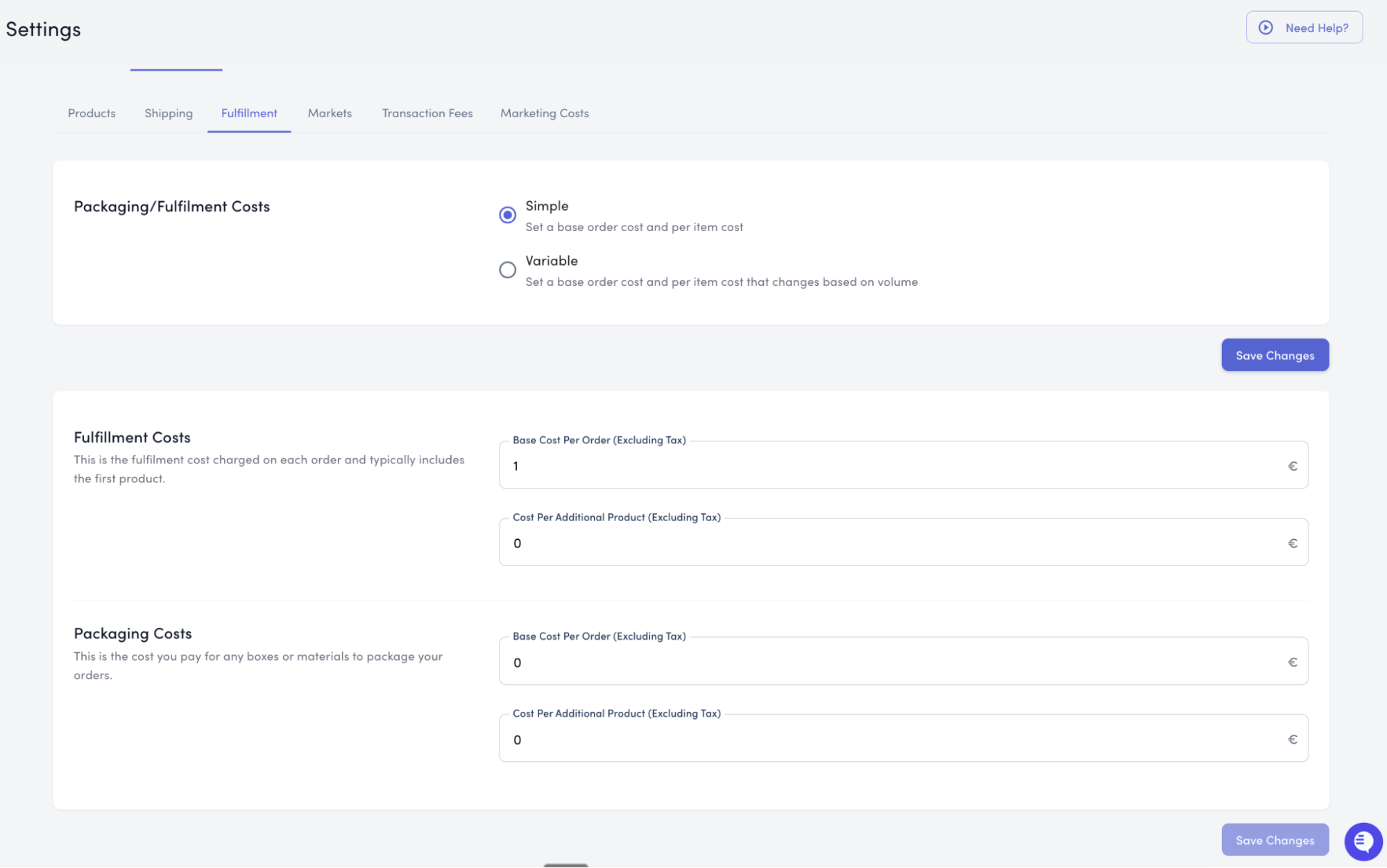1387x868 pixels.
Task: Click euro icon in Fulfillment additional product field
Action: coord(1292,543)
